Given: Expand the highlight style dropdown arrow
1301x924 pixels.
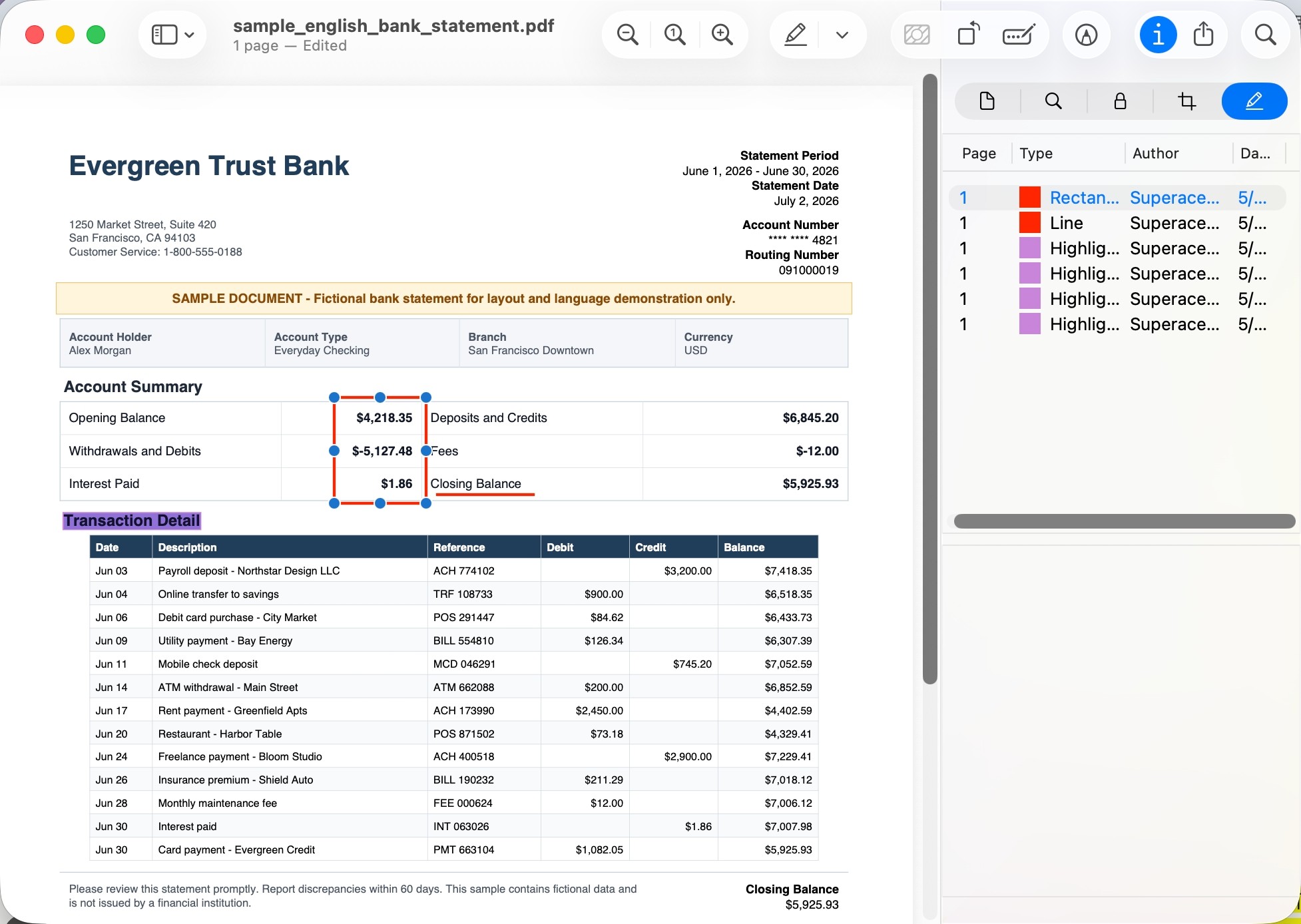Looking at the screenshot, I should [842, 35].
